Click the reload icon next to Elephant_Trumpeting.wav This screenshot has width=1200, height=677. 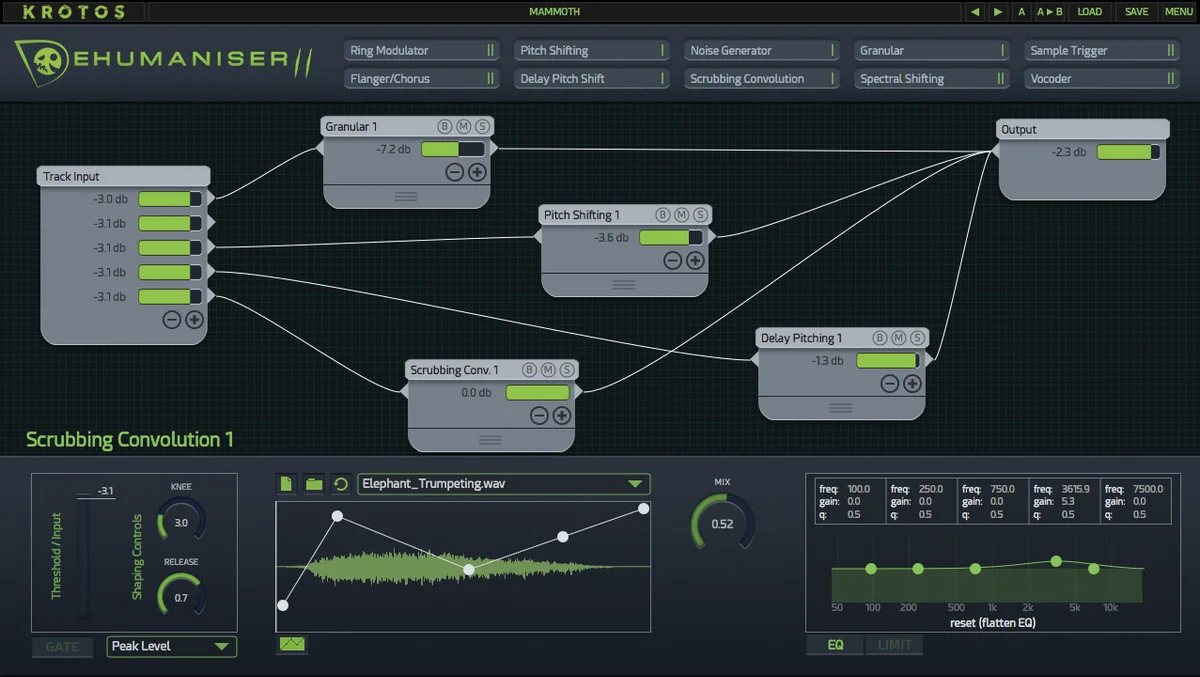(x=340, y=484)
